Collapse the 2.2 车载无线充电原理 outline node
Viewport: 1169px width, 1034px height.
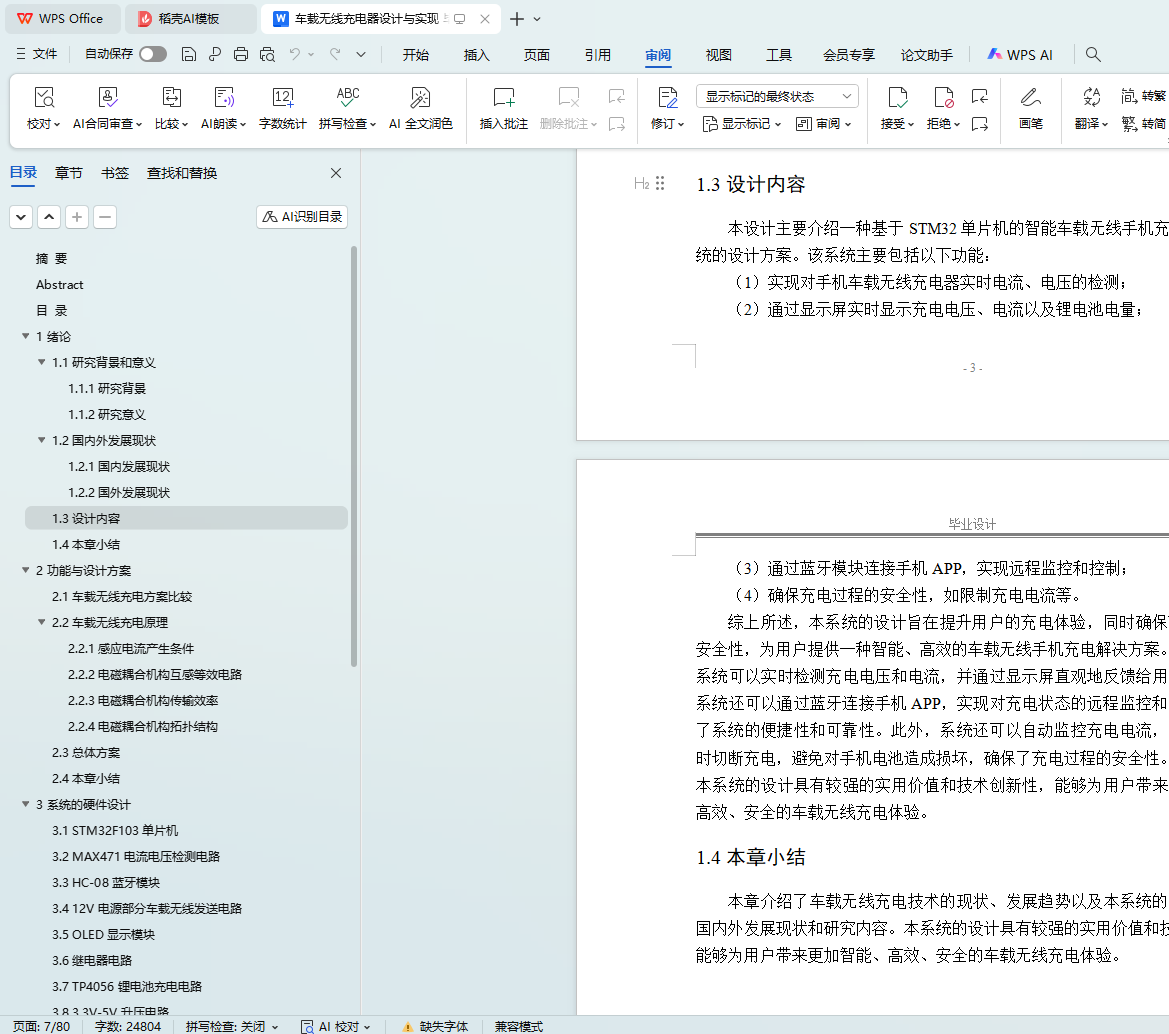(x=42, y=623)
